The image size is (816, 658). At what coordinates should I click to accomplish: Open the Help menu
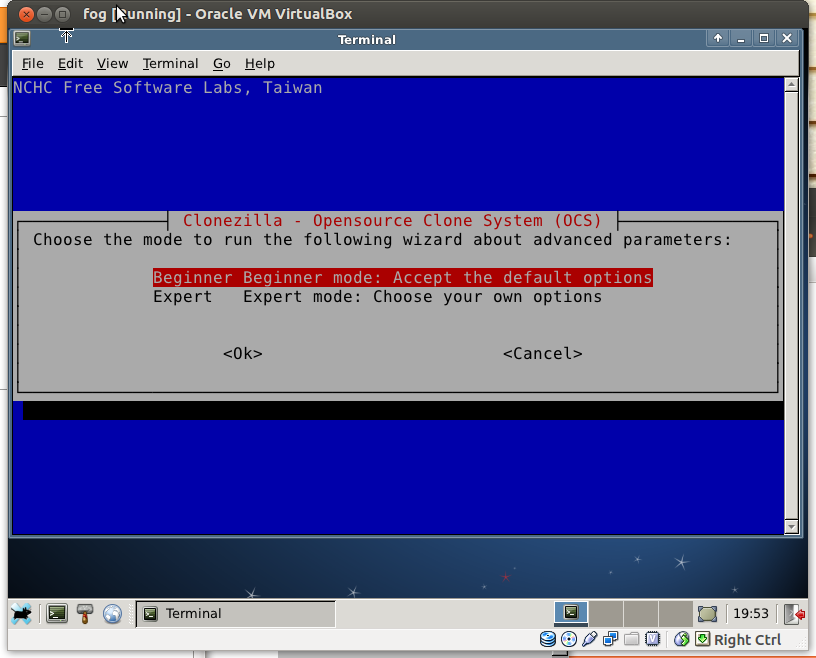(x=259, y=63)
